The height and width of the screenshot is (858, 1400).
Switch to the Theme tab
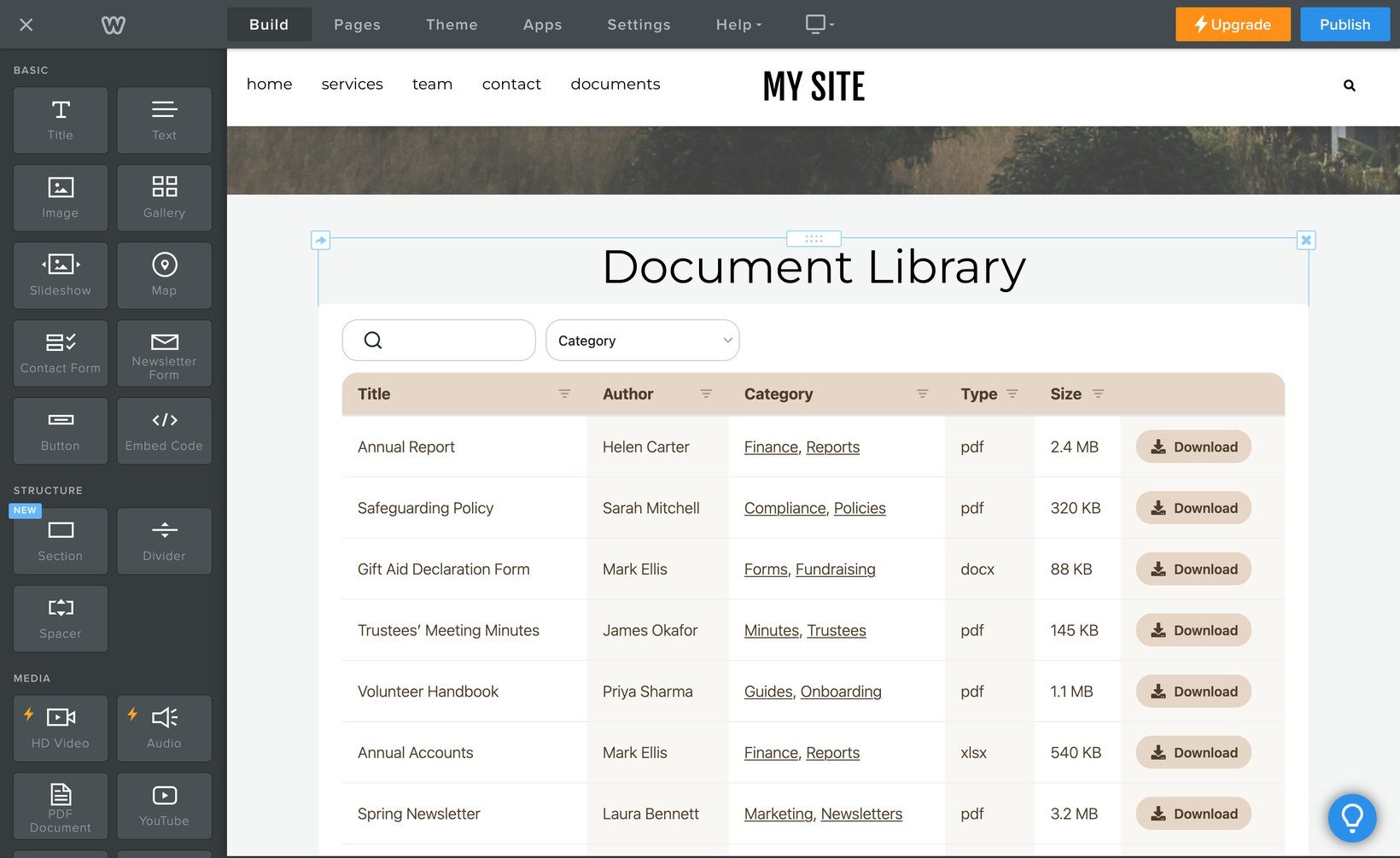tap(452, 25)
